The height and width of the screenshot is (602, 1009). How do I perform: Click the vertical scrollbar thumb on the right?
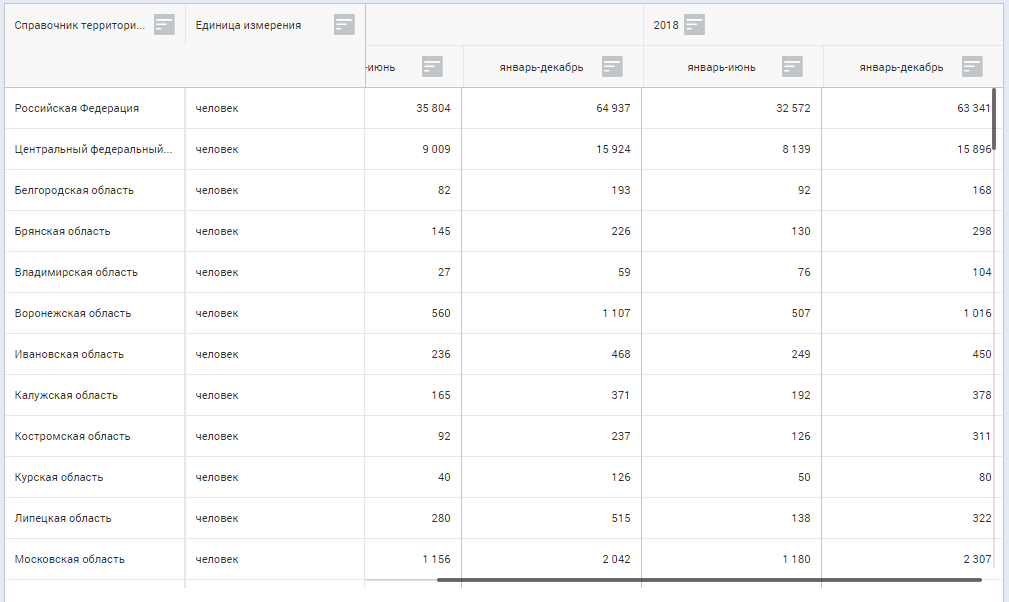pos(994,118)
